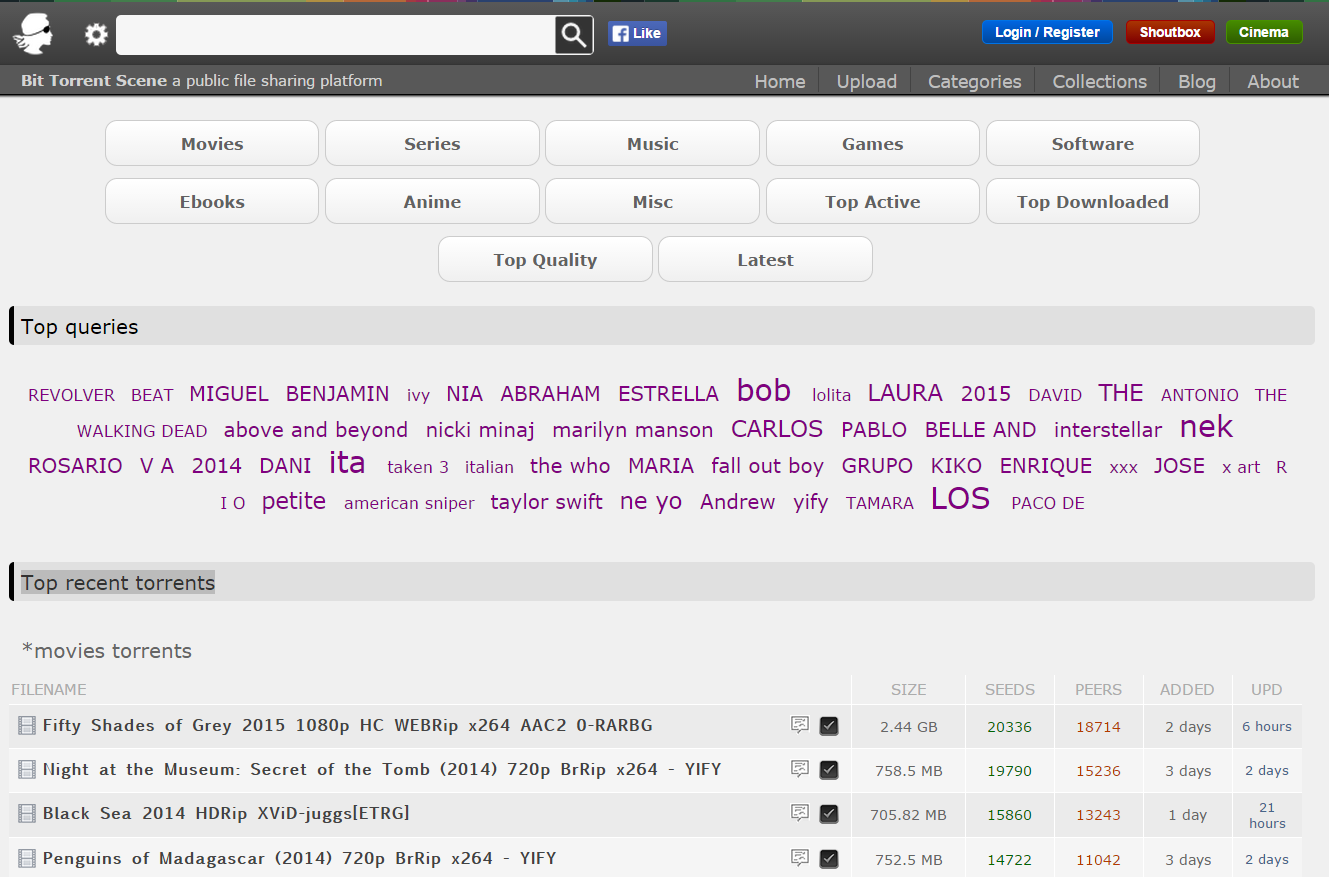Browse the Software category

(1093, 143)
